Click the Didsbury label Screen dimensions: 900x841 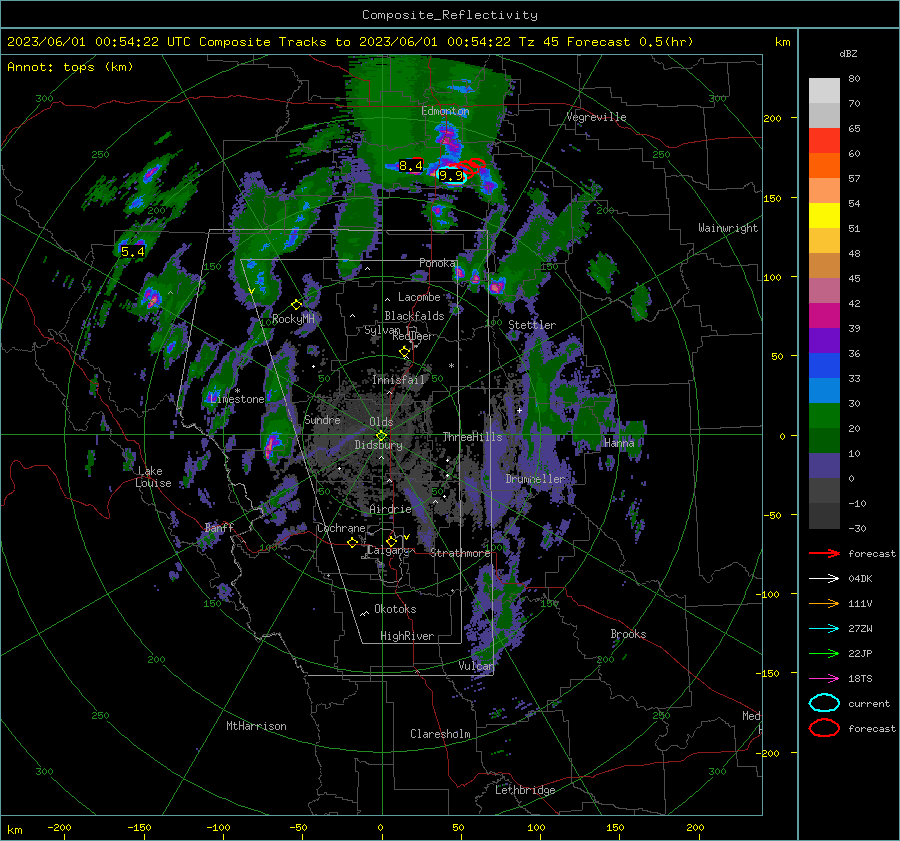pyautogui.click(x=378, y=444)
